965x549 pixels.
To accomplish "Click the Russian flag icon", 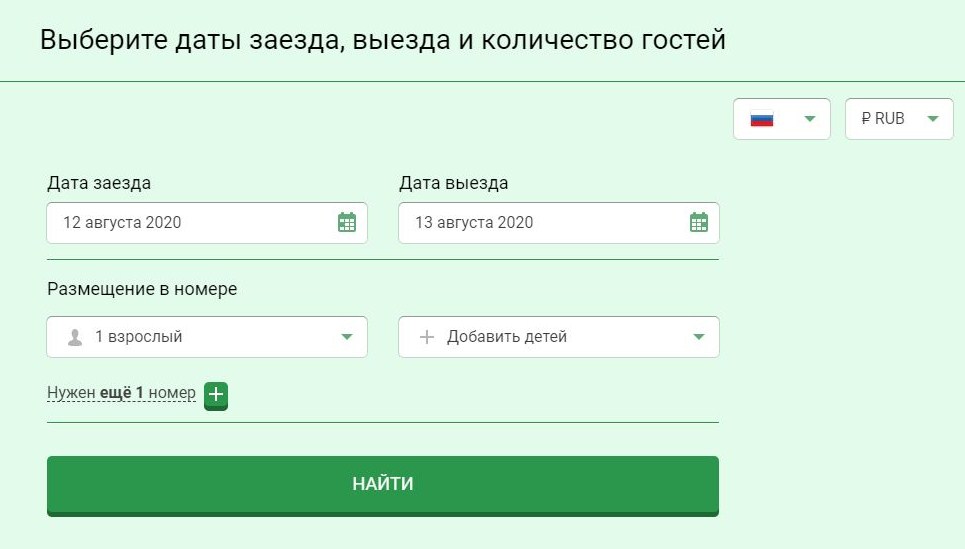I will tap(762, 119).
